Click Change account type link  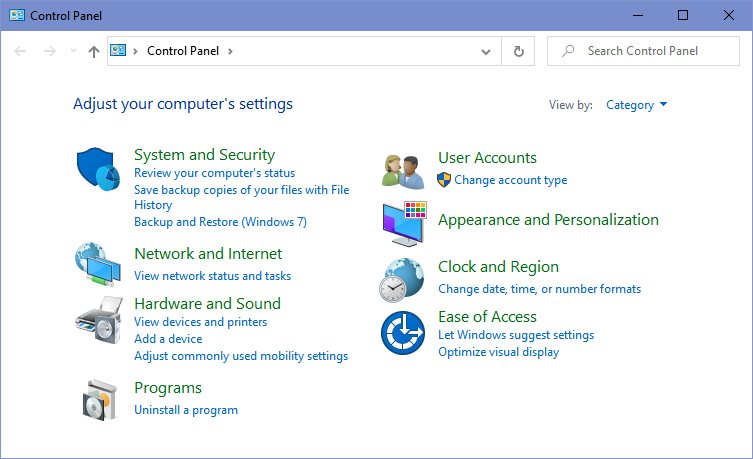pyautogui.click(x=510, y=180)
